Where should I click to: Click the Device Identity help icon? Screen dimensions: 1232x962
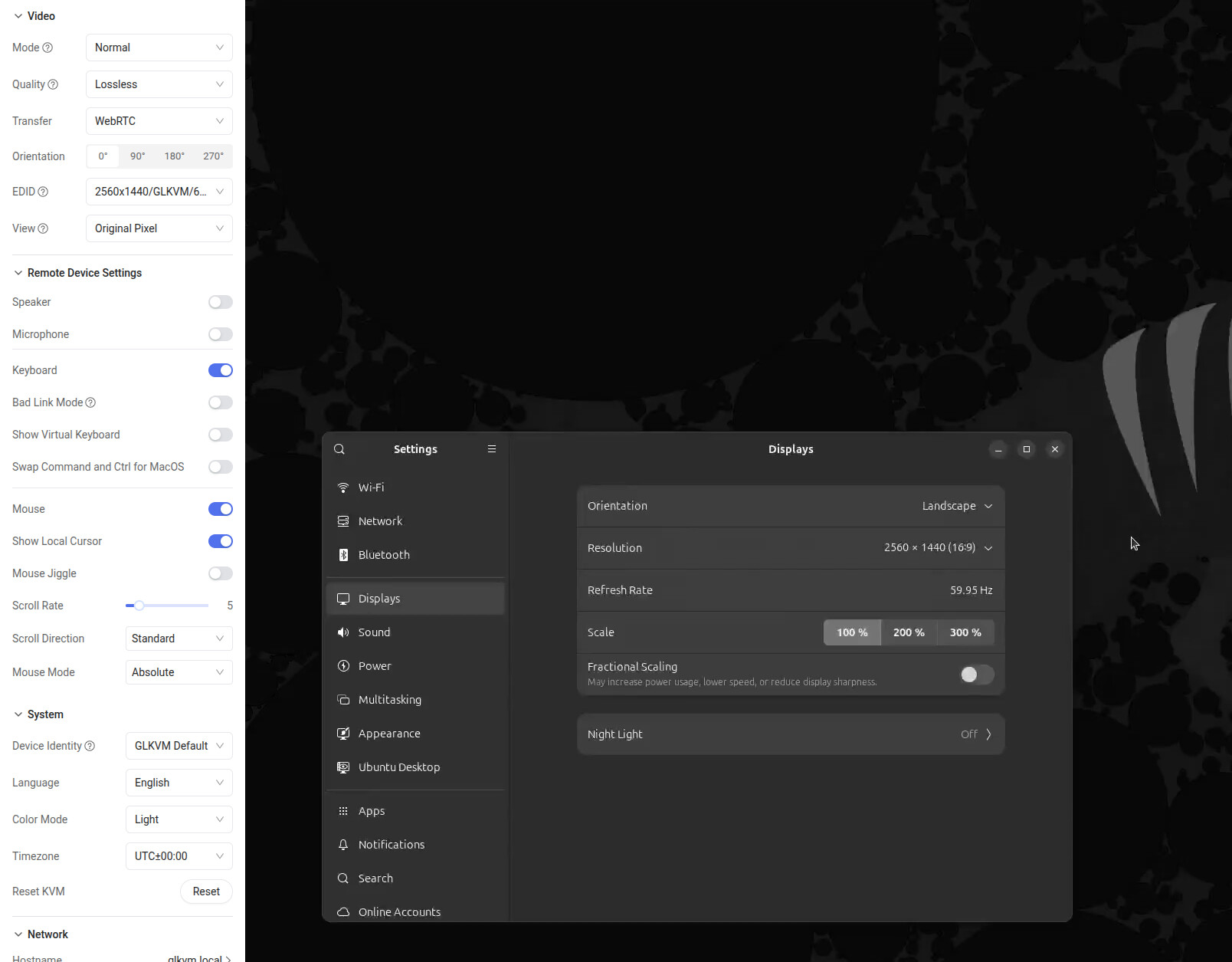90,746
